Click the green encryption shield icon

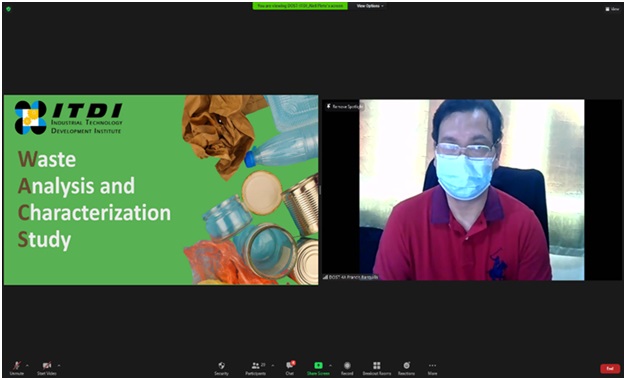pyautogui.click(x=8, y=8)
